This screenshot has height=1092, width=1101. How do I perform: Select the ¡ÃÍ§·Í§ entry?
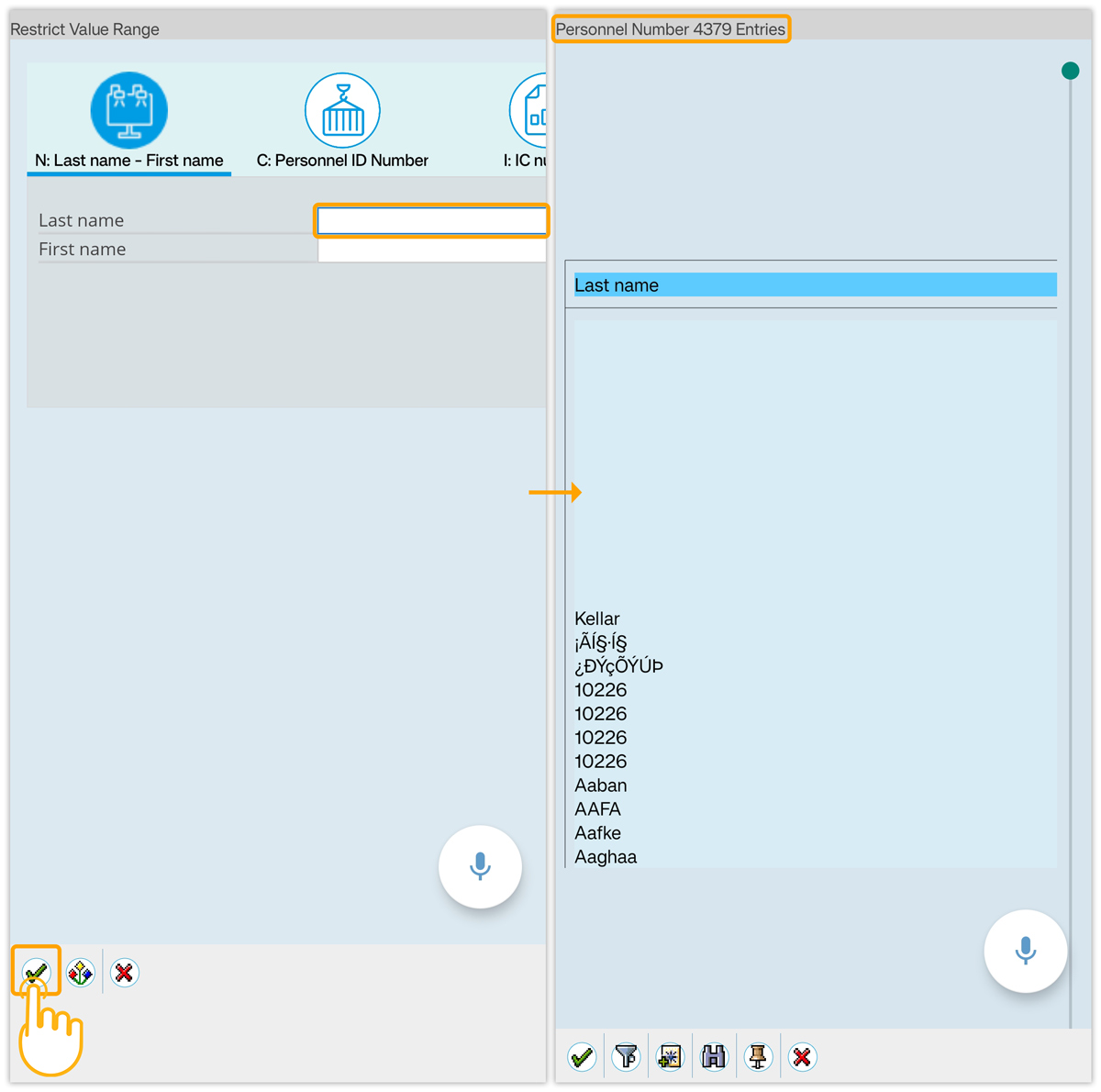coord(600,642)
